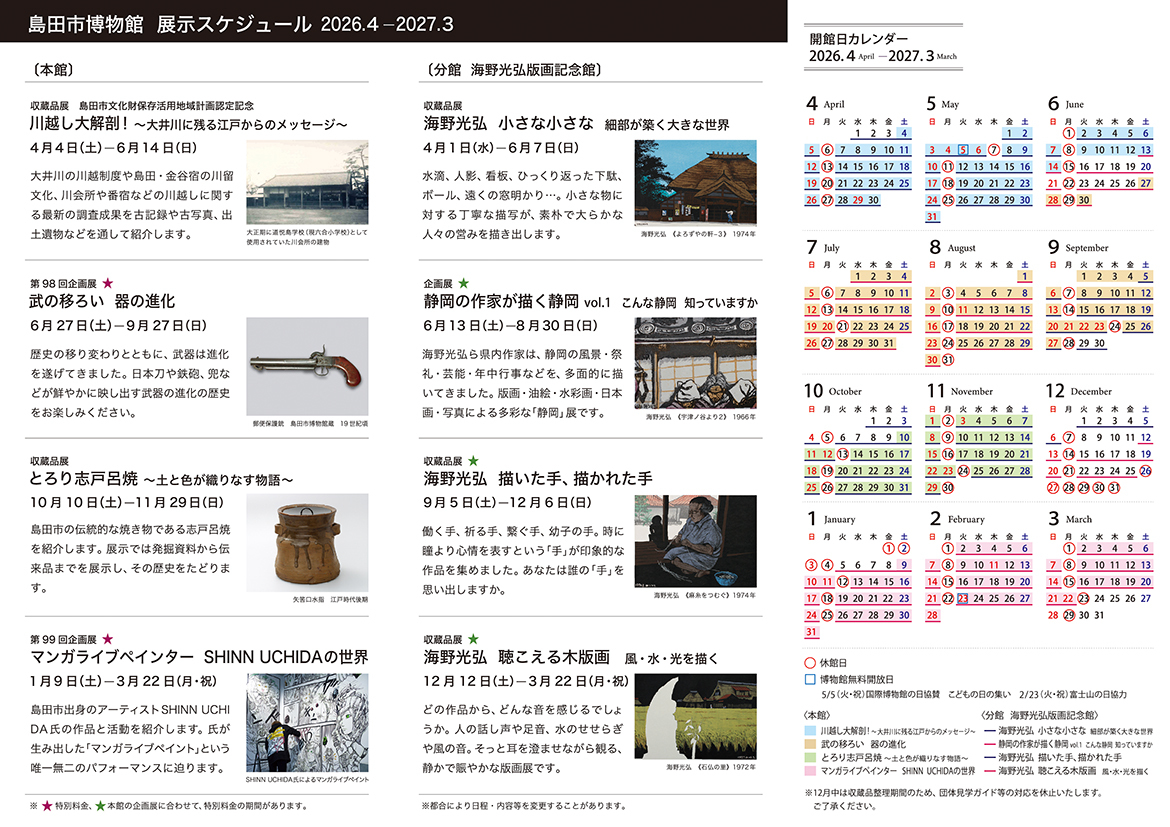Image resolution: width=1170 pixels, height=827 pixels.
Task: Click the date 31 in the January calendar
Action: 811,632
